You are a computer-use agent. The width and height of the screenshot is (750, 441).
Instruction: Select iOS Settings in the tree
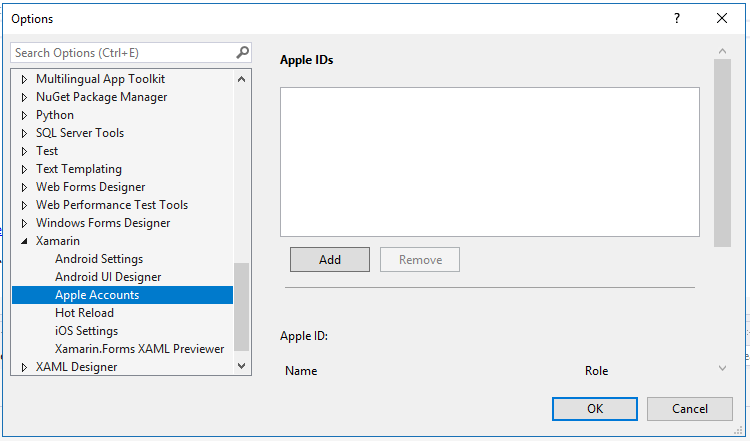point(86,331)
